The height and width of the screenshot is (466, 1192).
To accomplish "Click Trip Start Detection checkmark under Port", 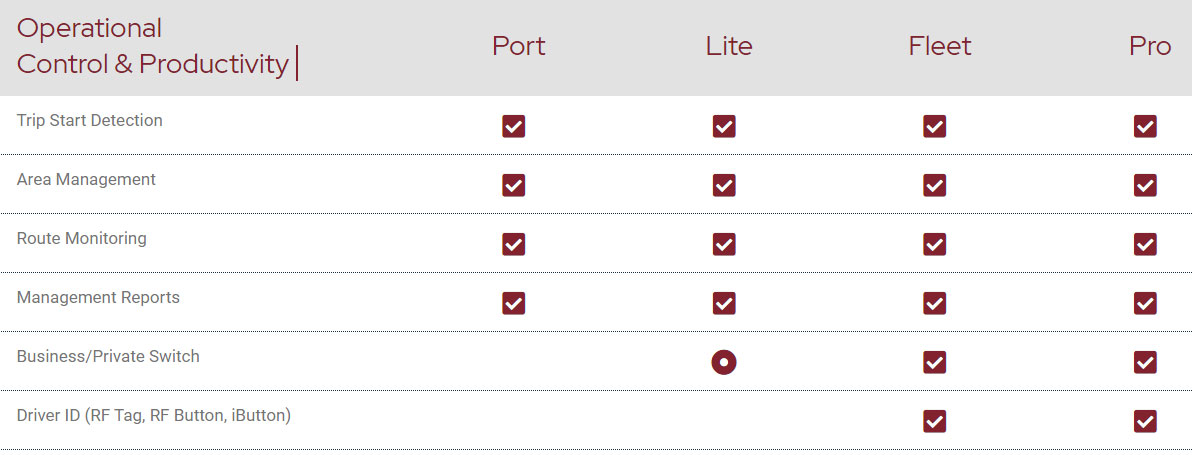I will click(x=514, y=126).
